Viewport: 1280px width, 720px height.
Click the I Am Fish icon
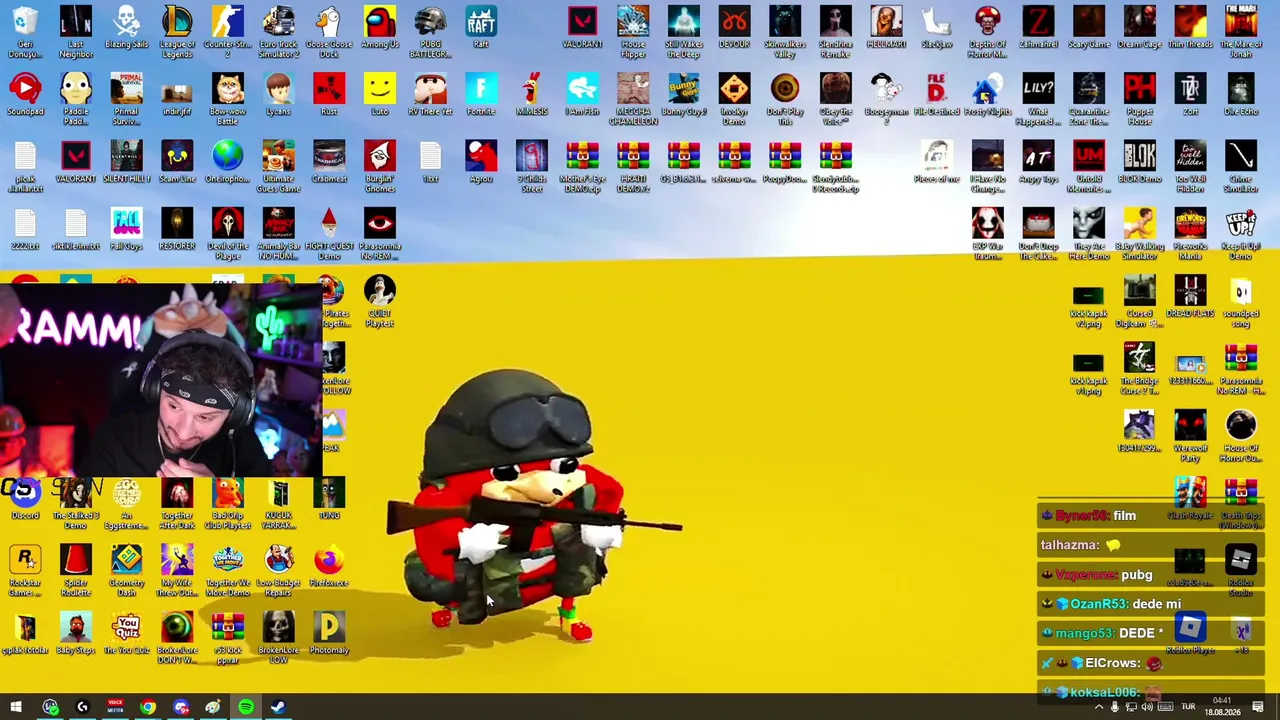click(x=582, y=95)
